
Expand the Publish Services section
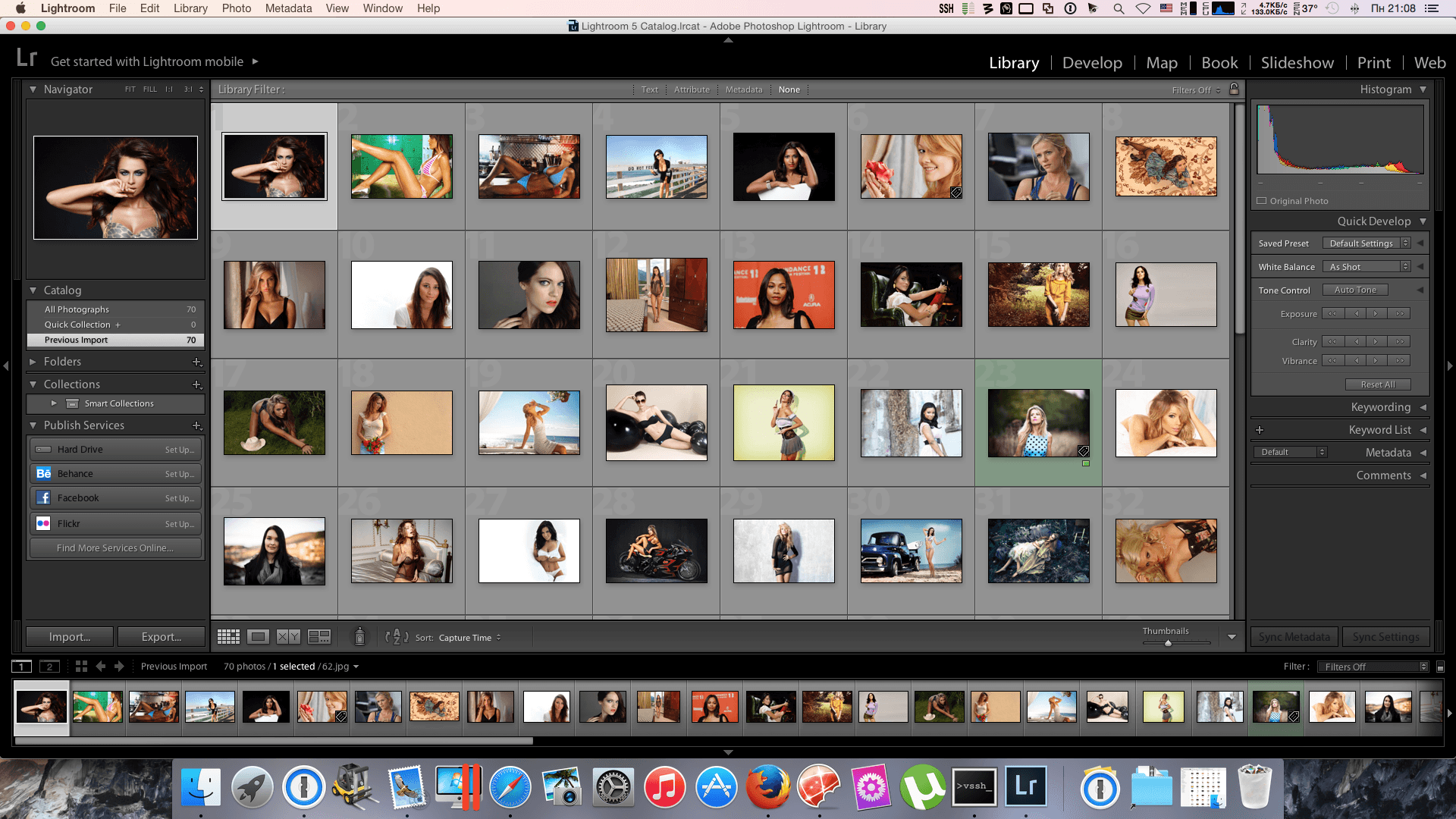click(33, 425)
